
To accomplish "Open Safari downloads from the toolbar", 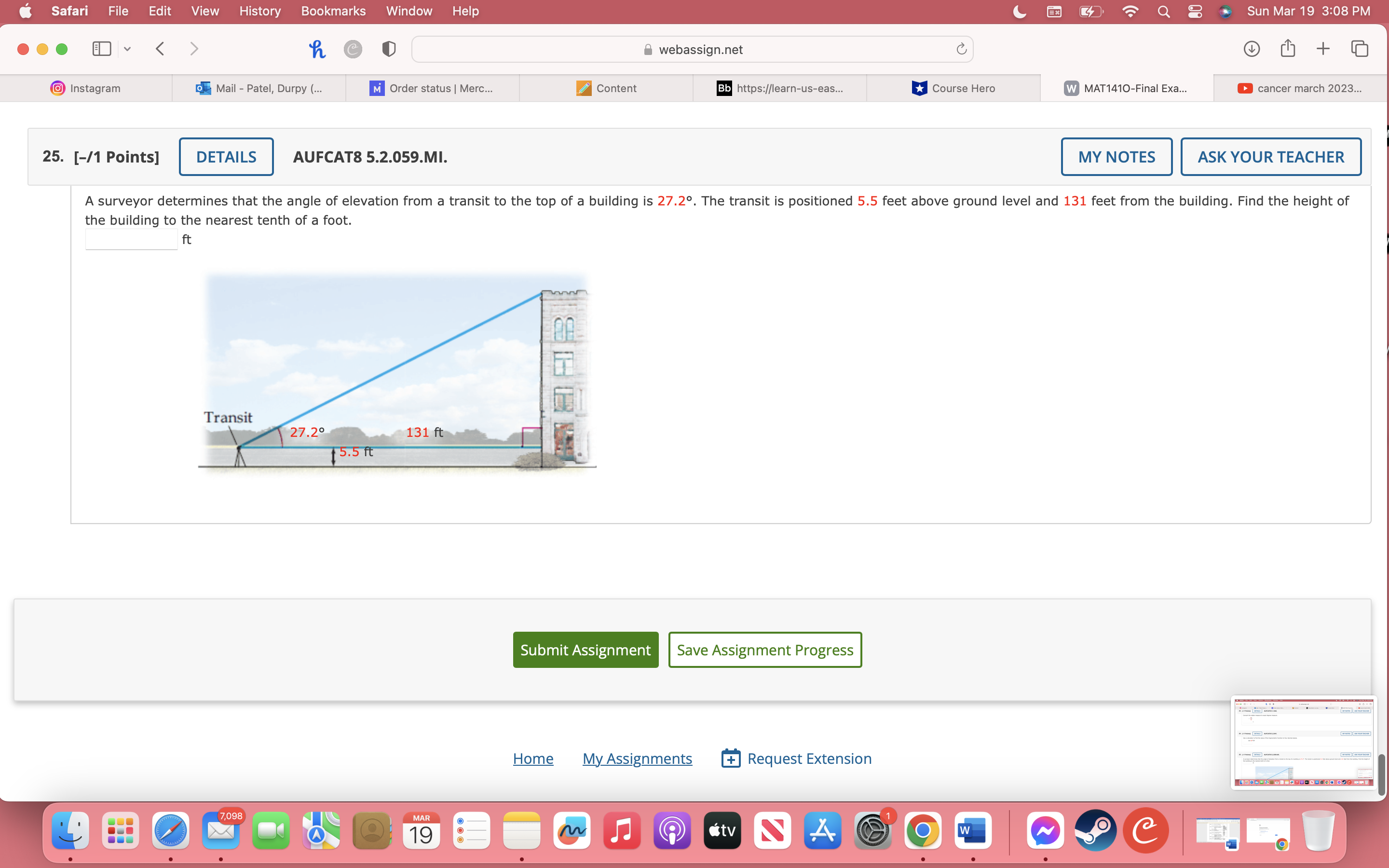I will (x=1251, y=49).
